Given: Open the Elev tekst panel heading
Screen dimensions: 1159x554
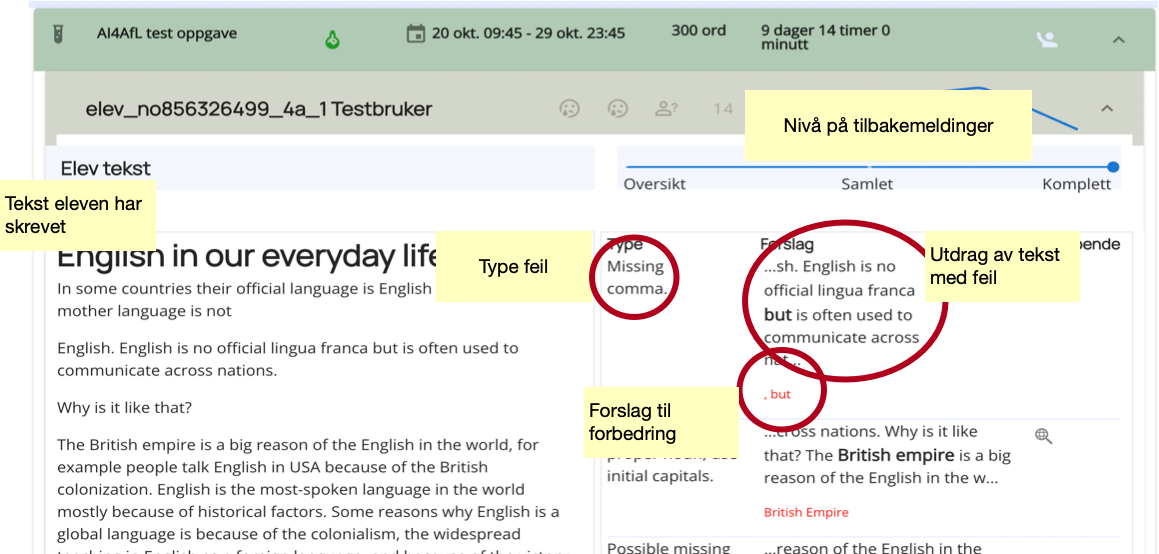Looking at the screenshot, I should click(x=106, y=168).
